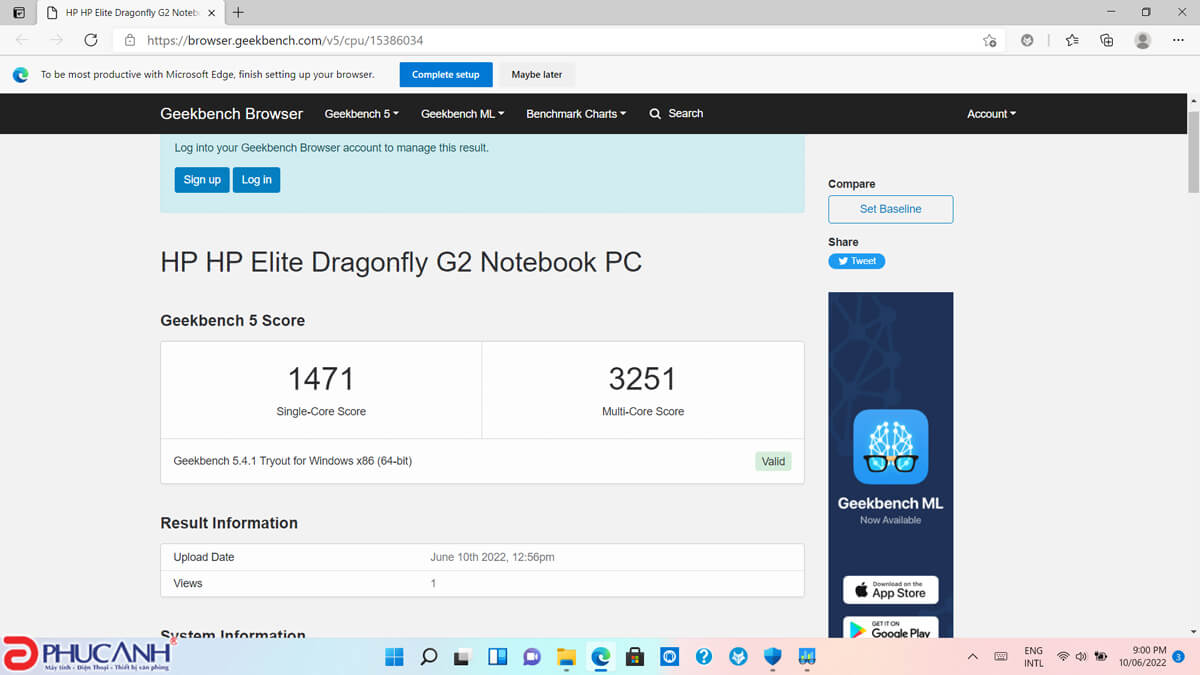Open the blue wolf icon app on taskbar
This screenshot has width=1200, height=675.
click(738, 657)
